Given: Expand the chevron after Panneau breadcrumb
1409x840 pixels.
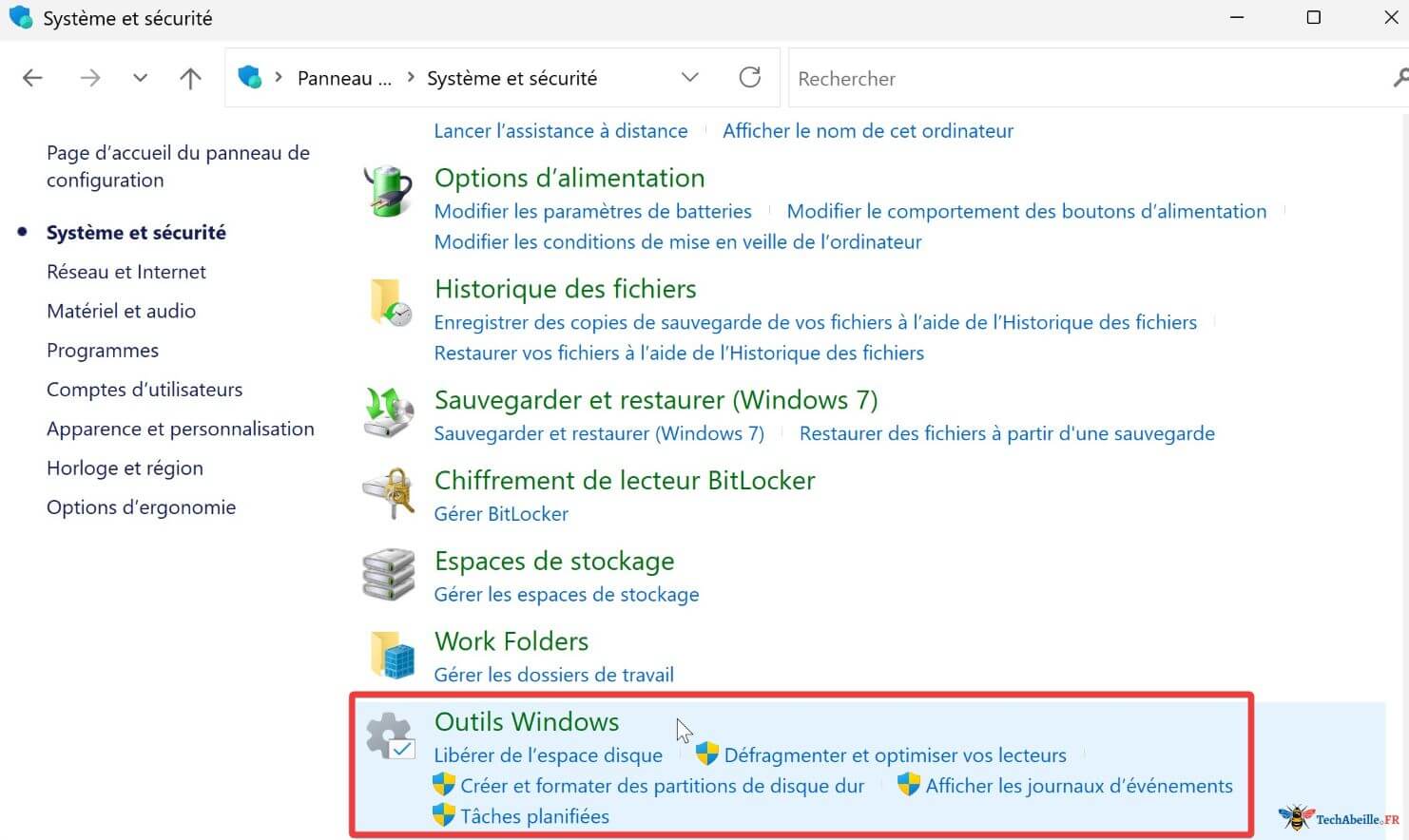Looking at the screenshot, I should [x=410, y=78].
